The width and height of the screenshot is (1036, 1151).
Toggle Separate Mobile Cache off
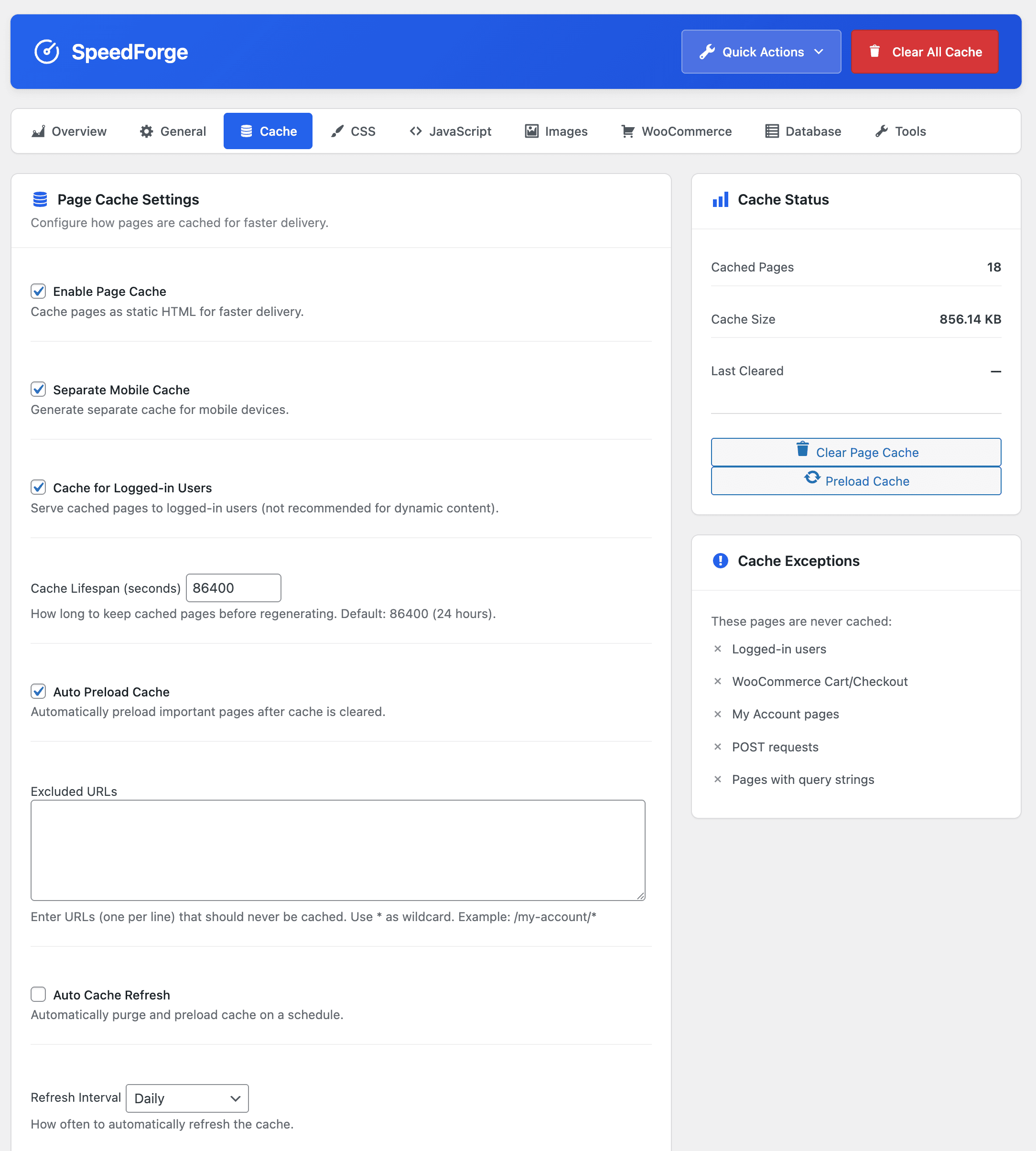(38, 390)
